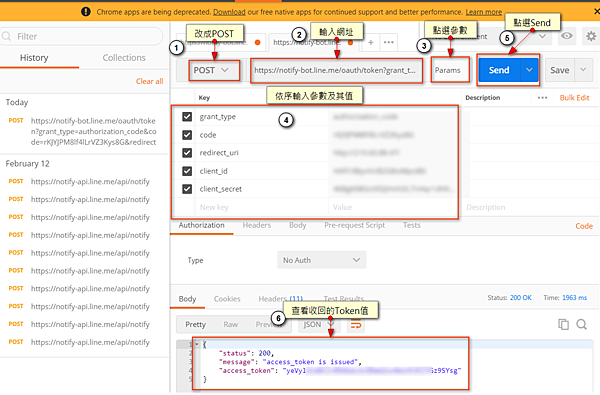Select the response Body tab
600x395 pixels.
(188, 299)
